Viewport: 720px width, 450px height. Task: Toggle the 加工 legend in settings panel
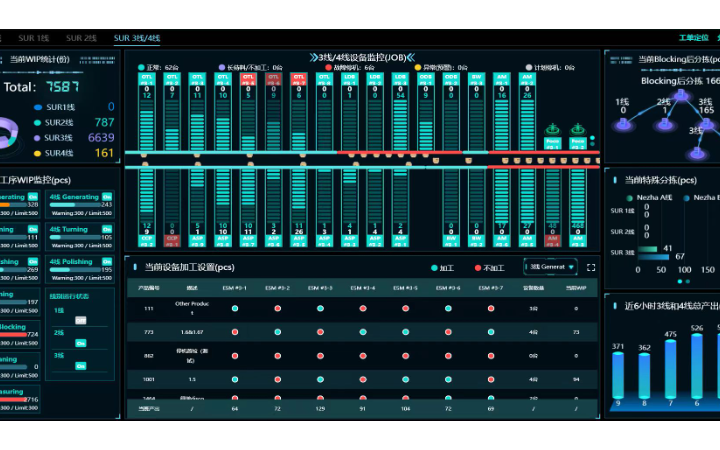(x=442, y=268)
